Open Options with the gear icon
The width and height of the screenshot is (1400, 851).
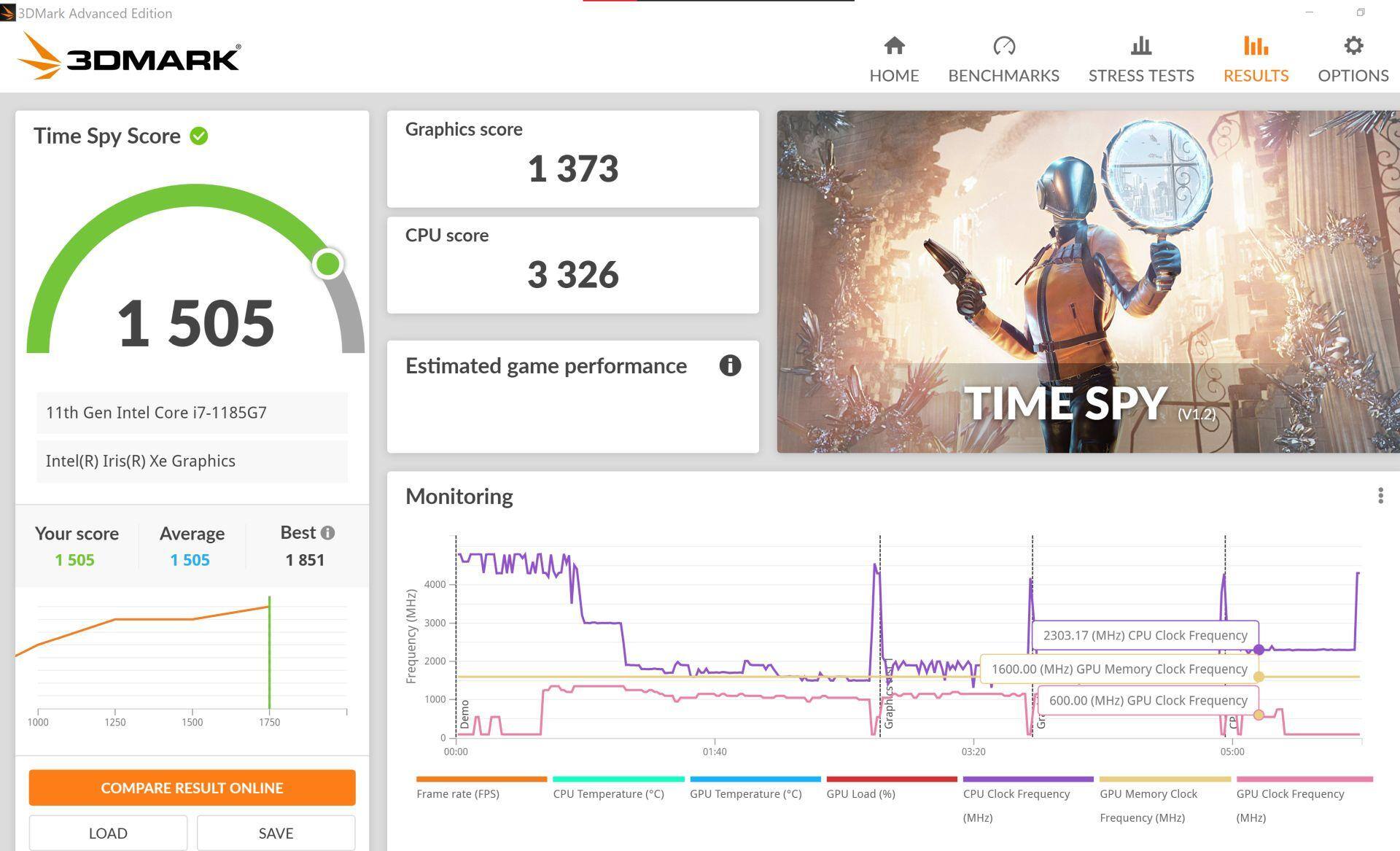click(x=1353, y=47)
